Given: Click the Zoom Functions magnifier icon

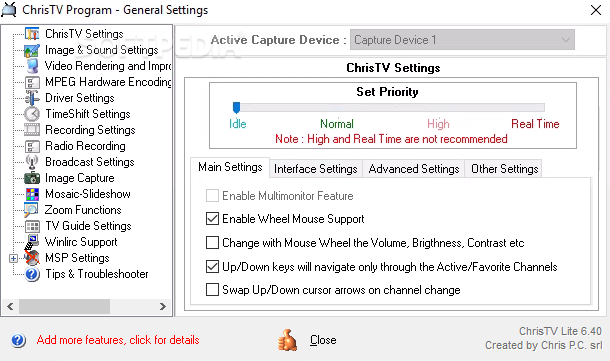Looking at the screenshot, I should [x=31, y=210].
